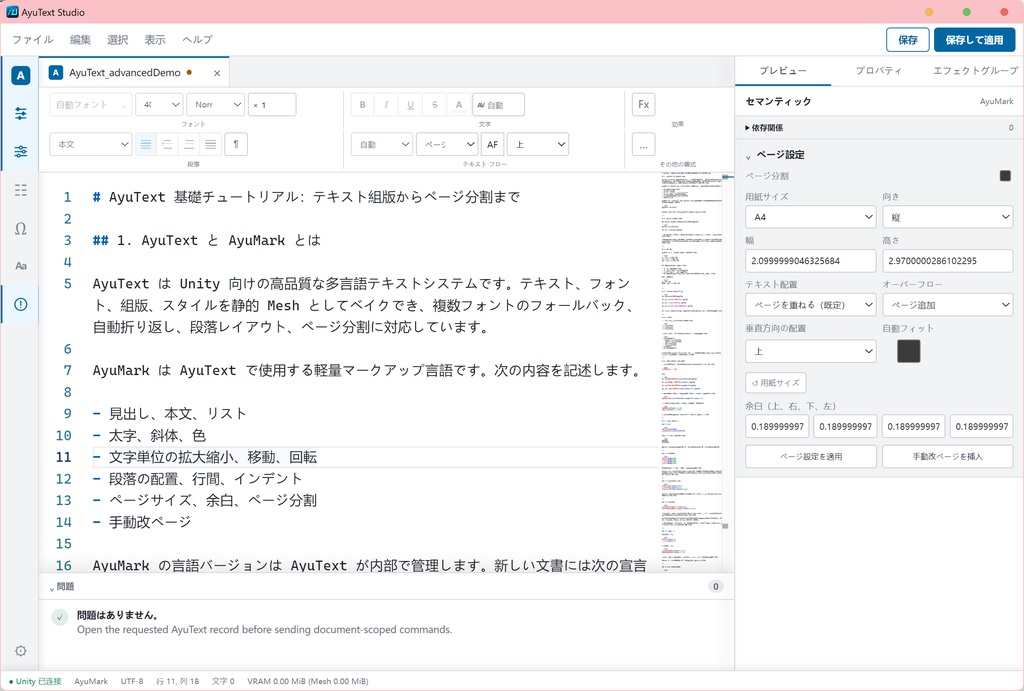The height and width of the screenshot is (691, 1024).
Task: Toggle italic (I) formatting
Action: (387, 104)
